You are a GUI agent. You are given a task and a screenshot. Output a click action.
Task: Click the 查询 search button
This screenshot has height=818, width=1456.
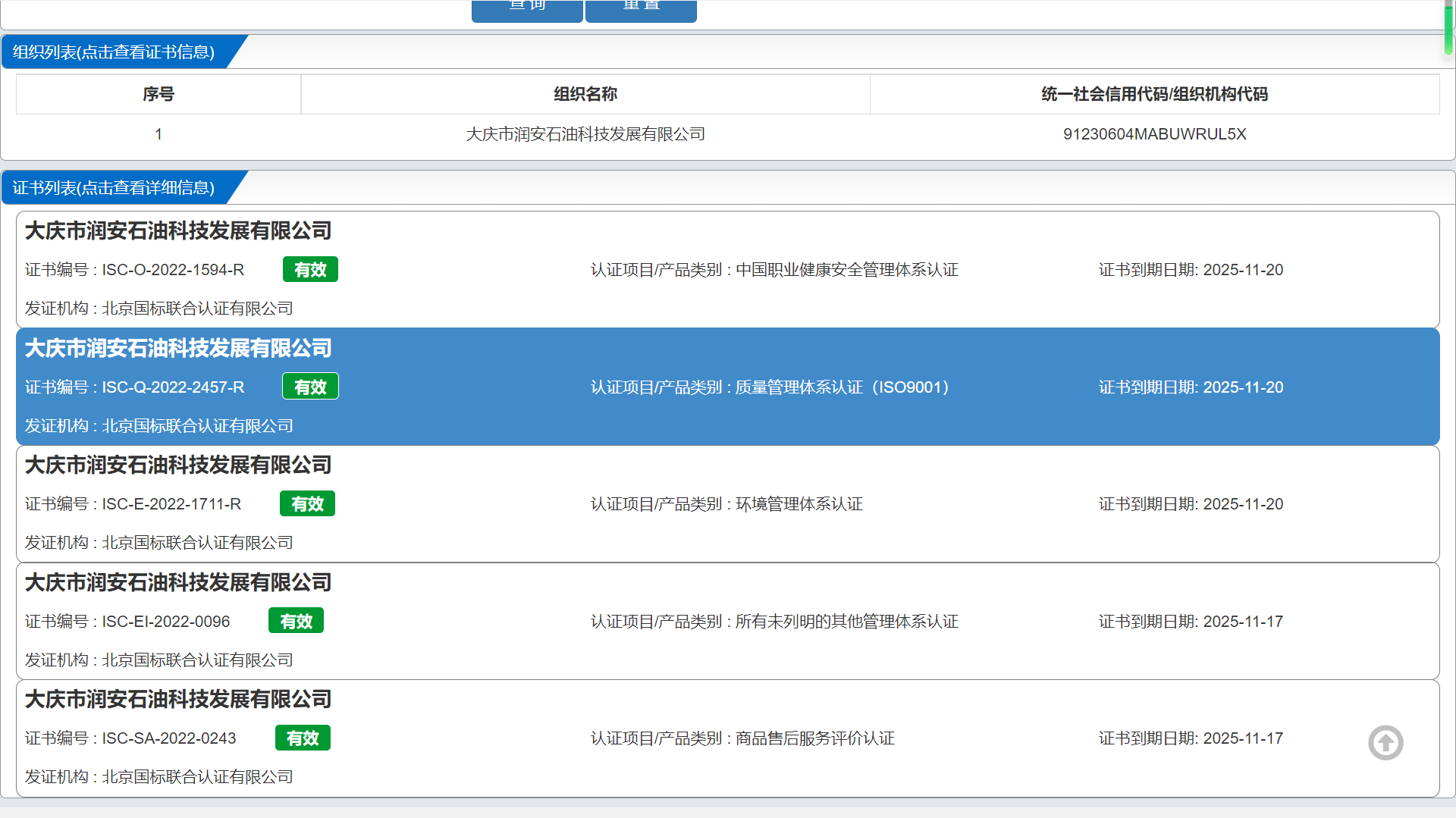(527, 9)
